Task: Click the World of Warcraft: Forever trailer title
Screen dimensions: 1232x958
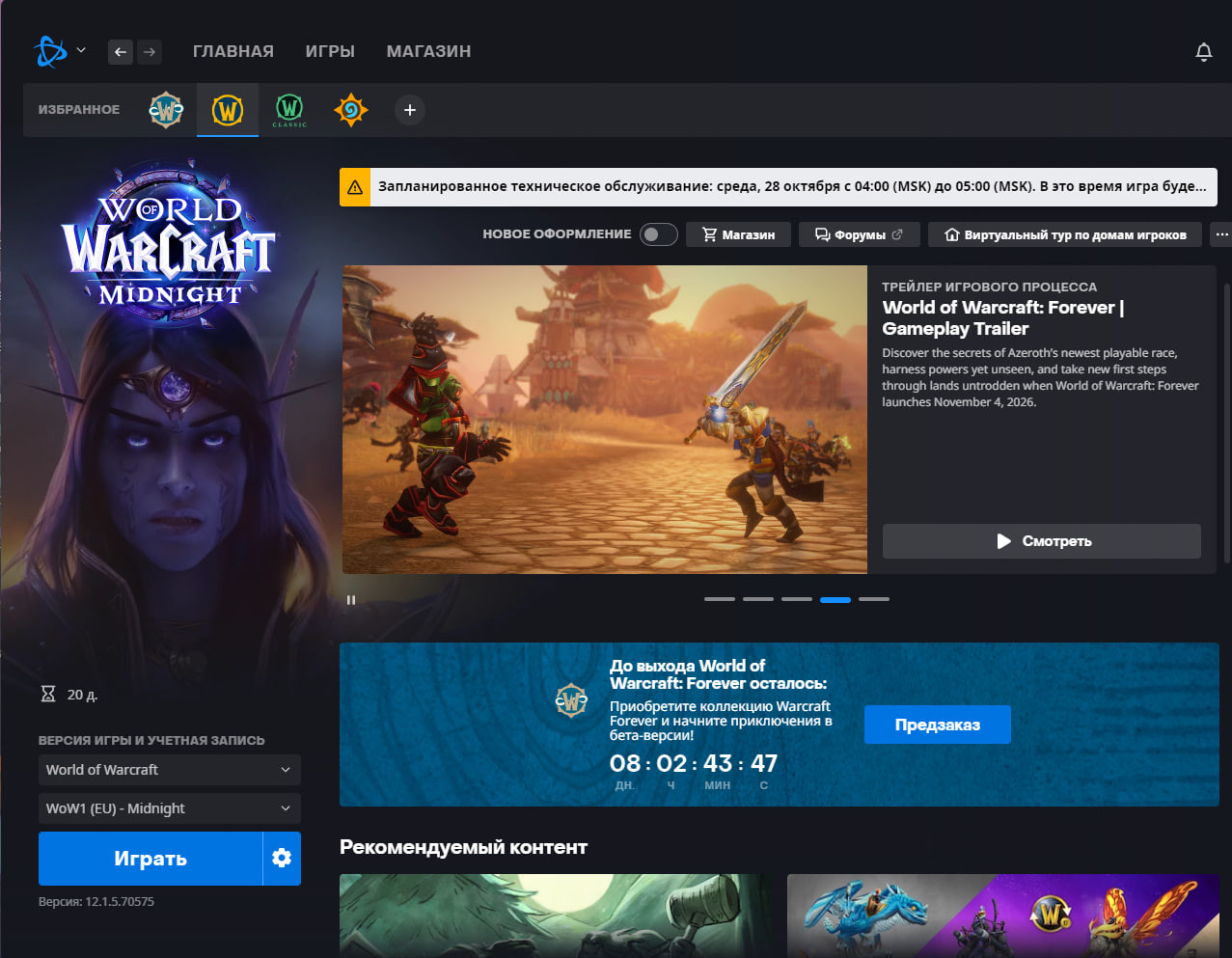Action: [x=1003, y=318]
